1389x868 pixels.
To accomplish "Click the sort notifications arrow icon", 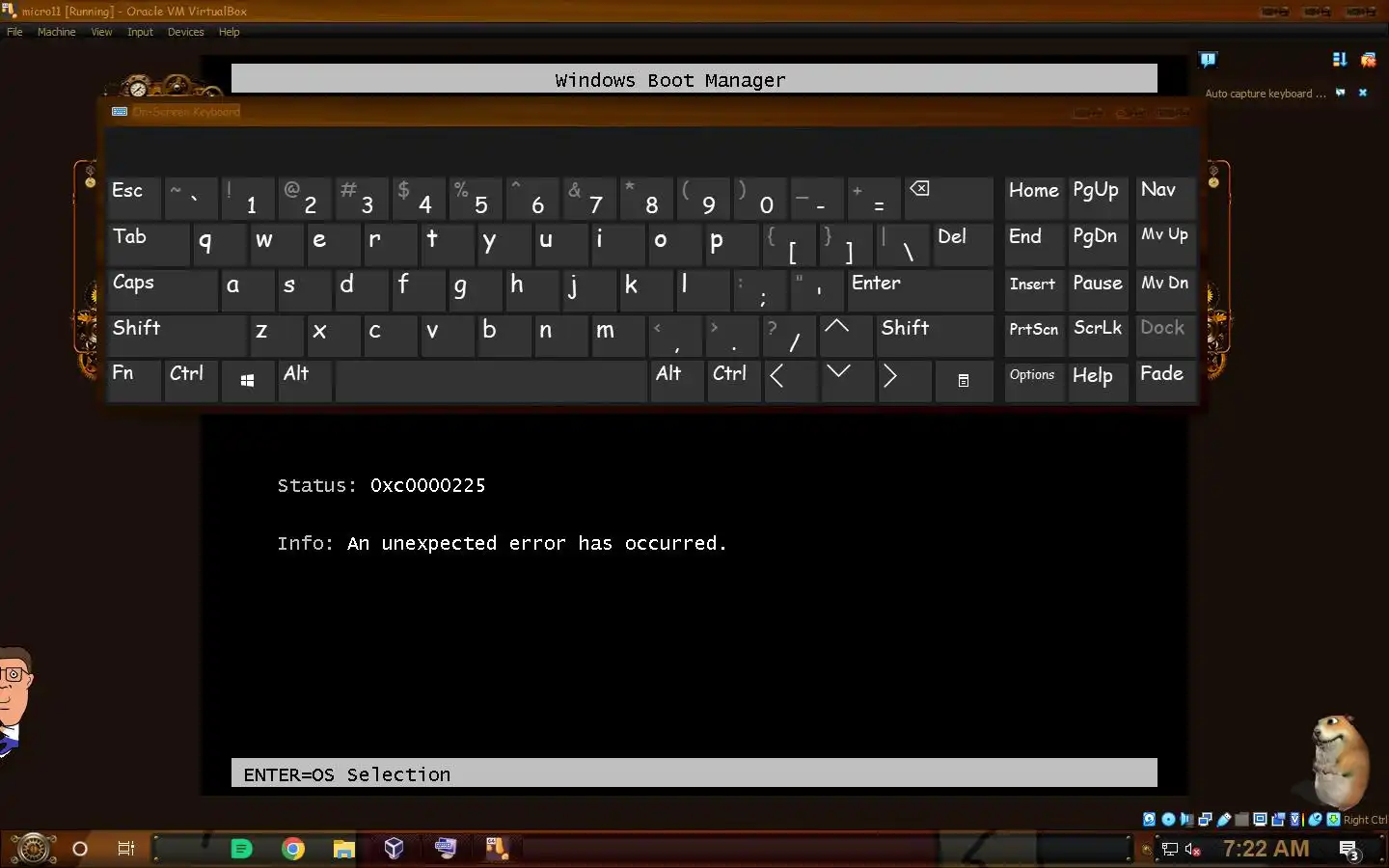I will point(1339,60).
